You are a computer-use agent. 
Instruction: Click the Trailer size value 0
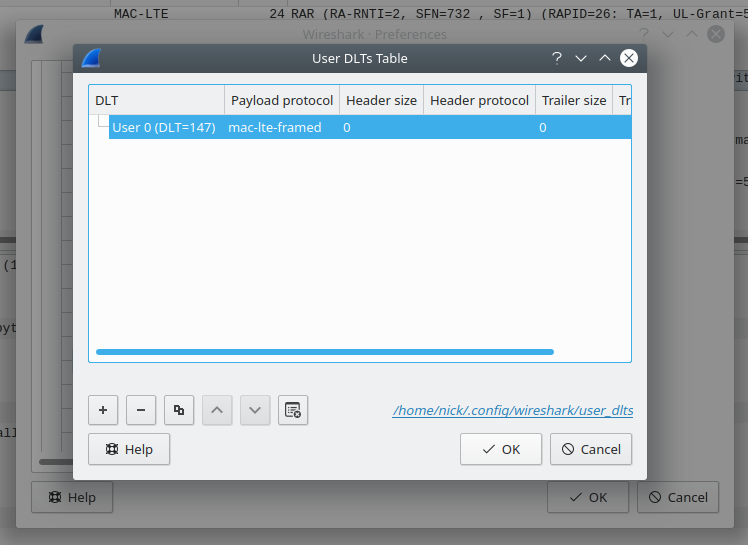coord(543,127)
